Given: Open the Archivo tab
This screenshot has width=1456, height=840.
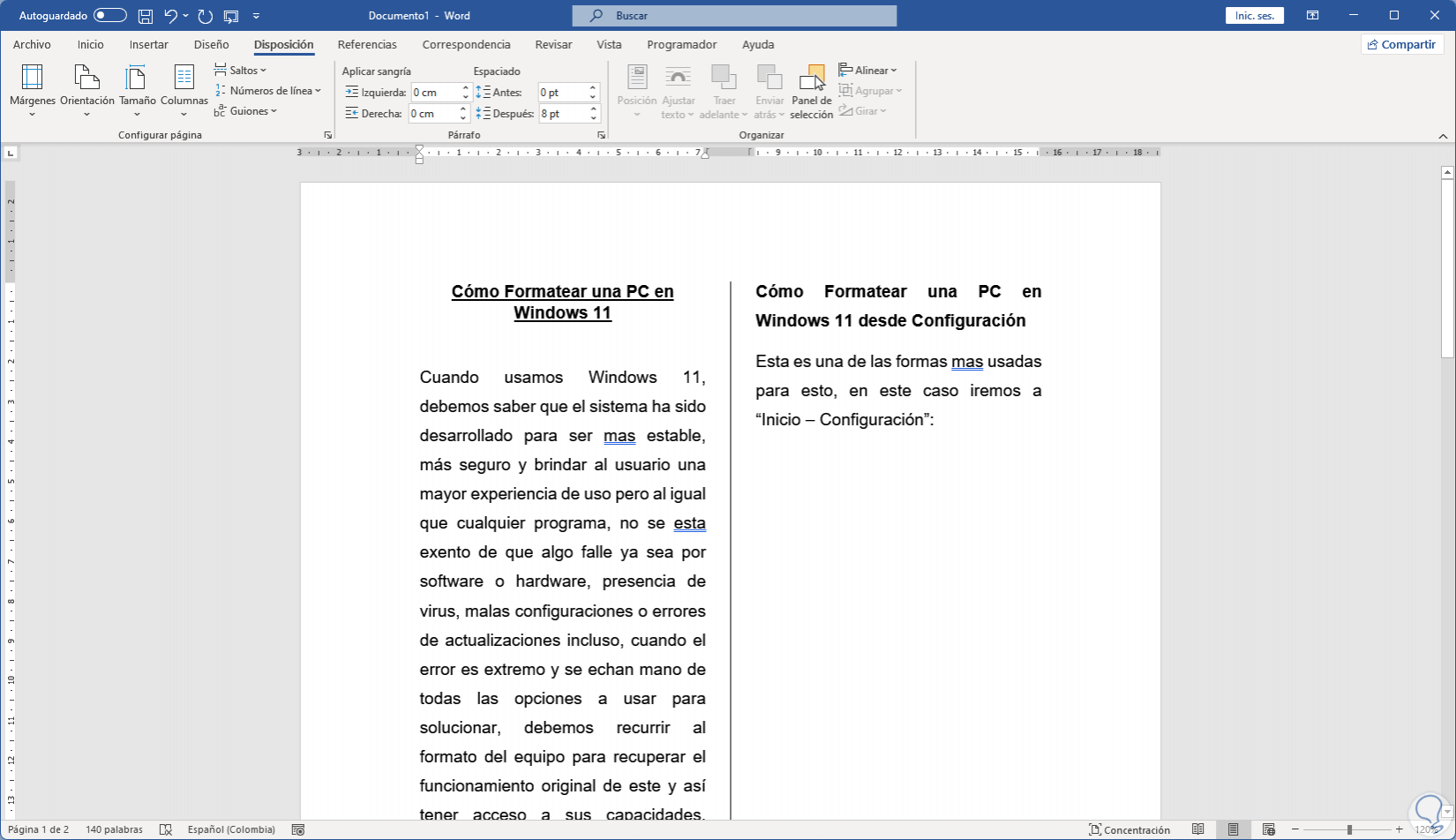Looking at the screenshot, I should [x=32, y=44].
